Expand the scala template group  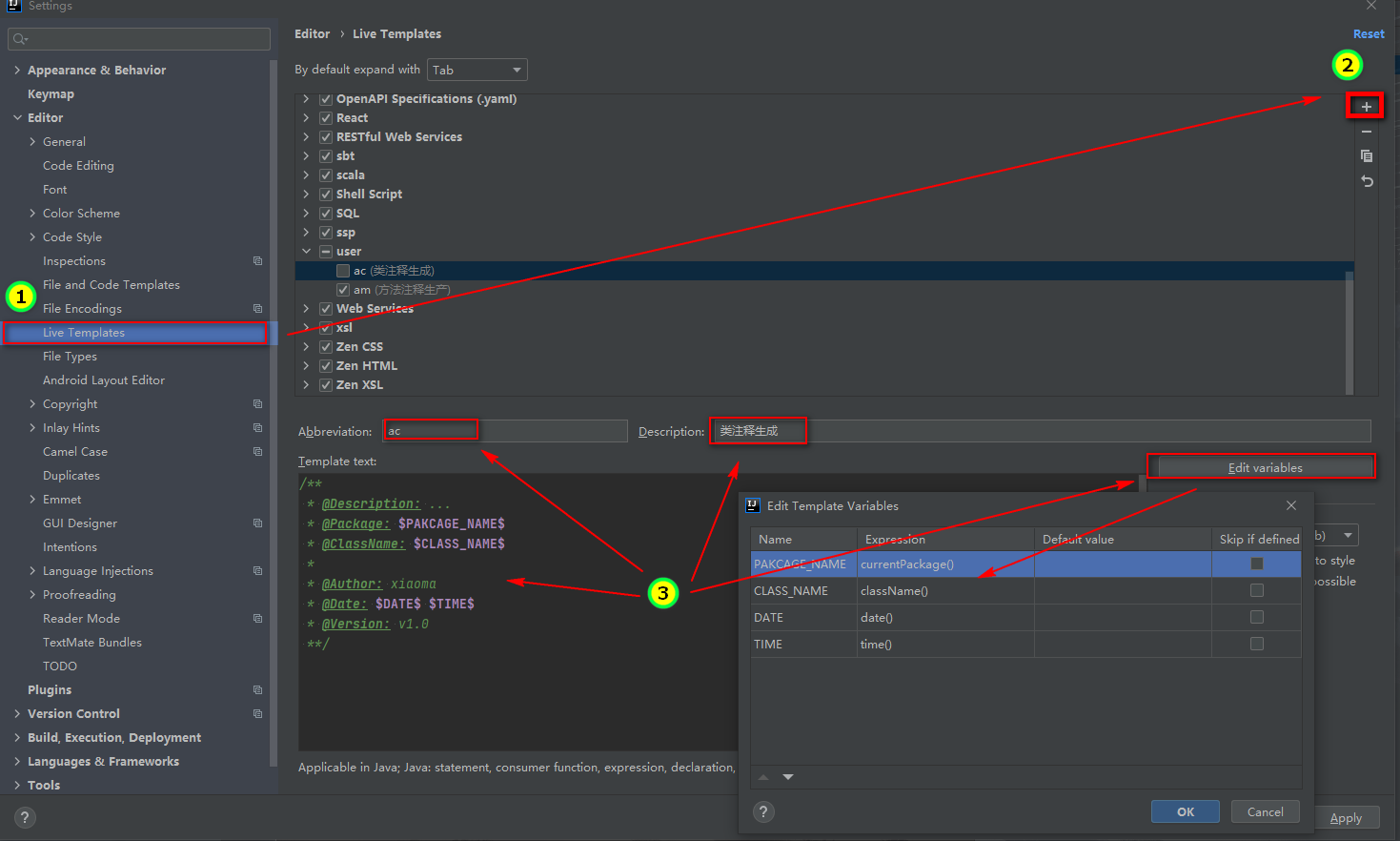click(x=306, y=175)
